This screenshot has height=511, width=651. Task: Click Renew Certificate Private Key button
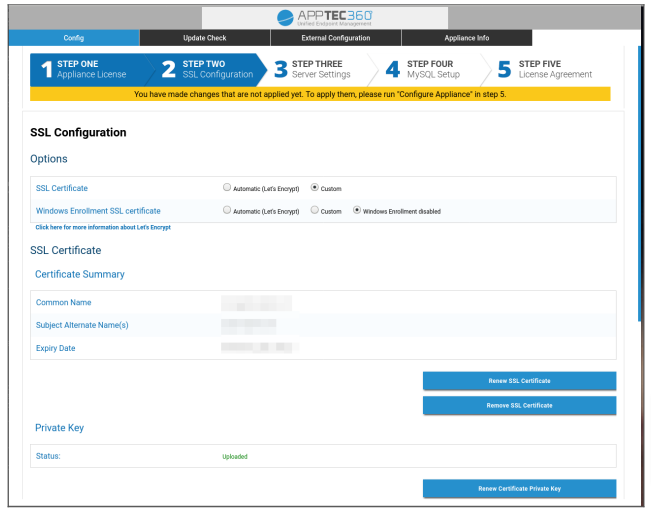click(x=519, y=489)
